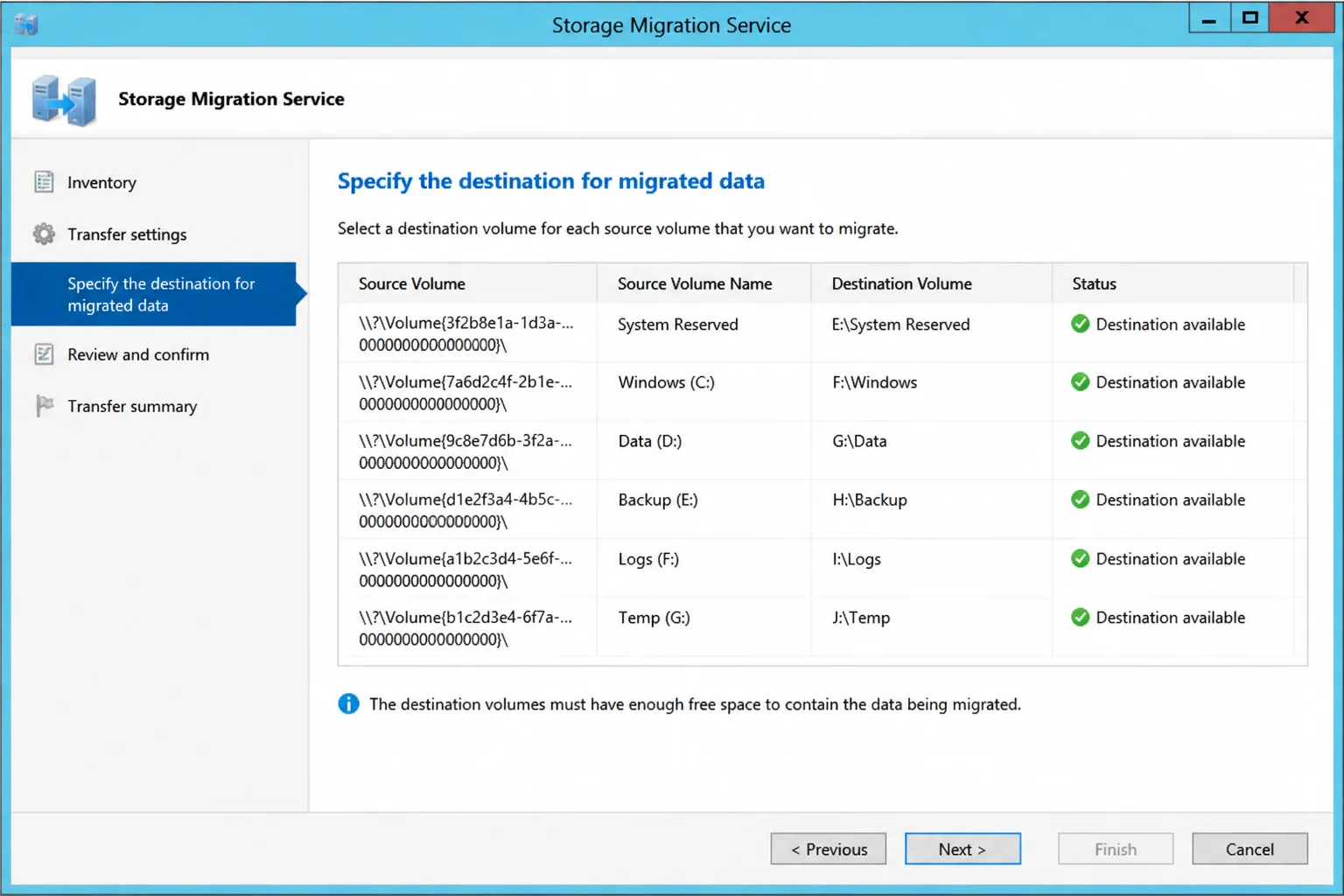The image size is (1344, 896).
Task: Select destination cell H:\Backup
Action: [x=932, y=508]
